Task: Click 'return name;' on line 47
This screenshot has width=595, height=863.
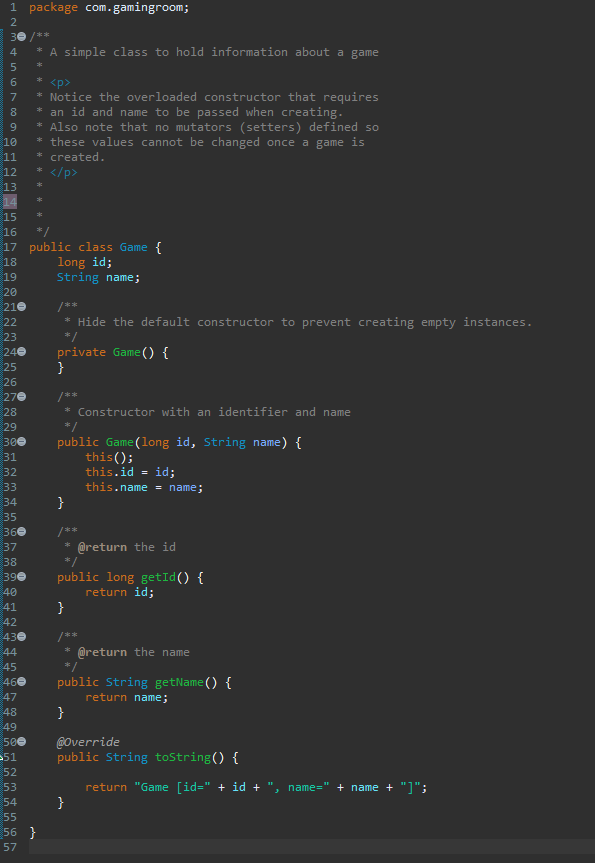Action: coord(127,697)
